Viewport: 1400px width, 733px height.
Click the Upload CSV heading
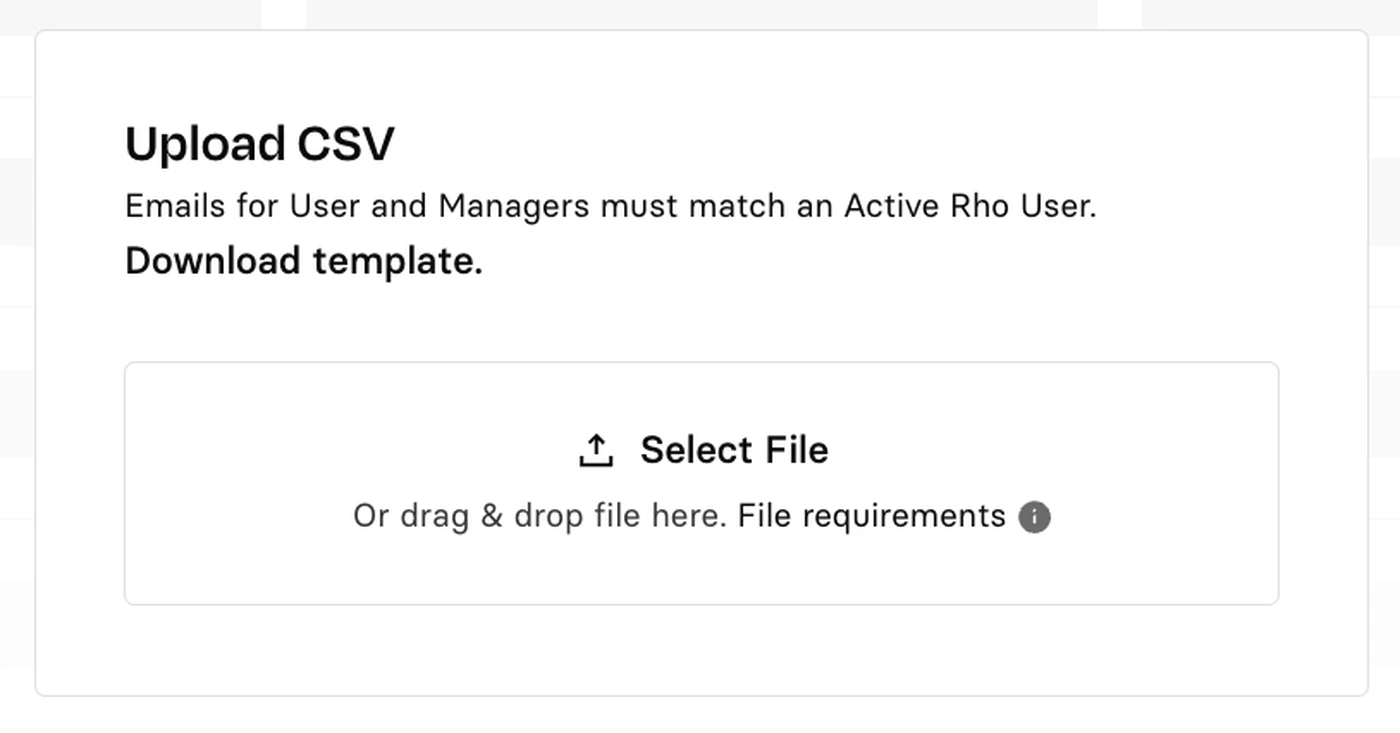click(x=260, y=144)
